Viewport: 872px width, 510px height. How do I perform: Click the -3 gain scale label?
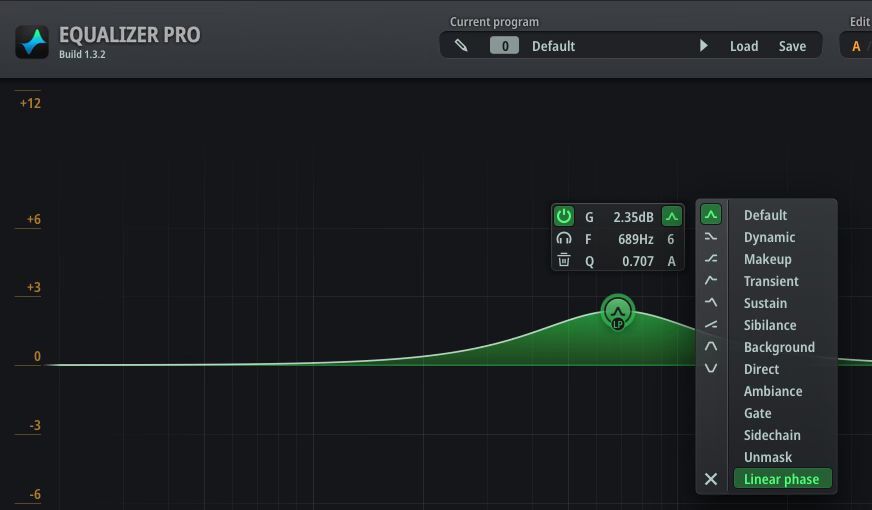pos(34,425)
